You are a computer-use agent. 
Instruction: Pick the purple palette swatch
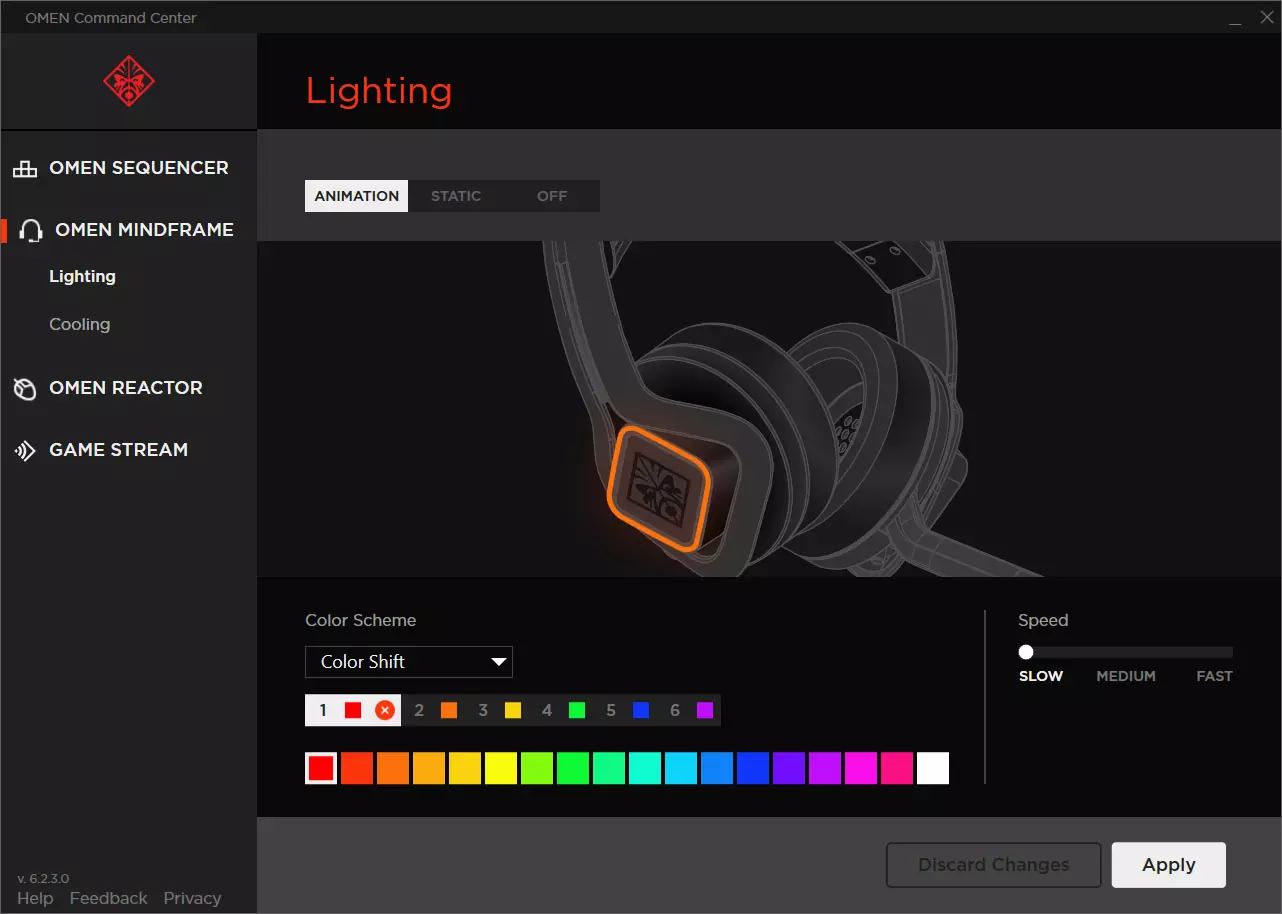pos(825,768)
